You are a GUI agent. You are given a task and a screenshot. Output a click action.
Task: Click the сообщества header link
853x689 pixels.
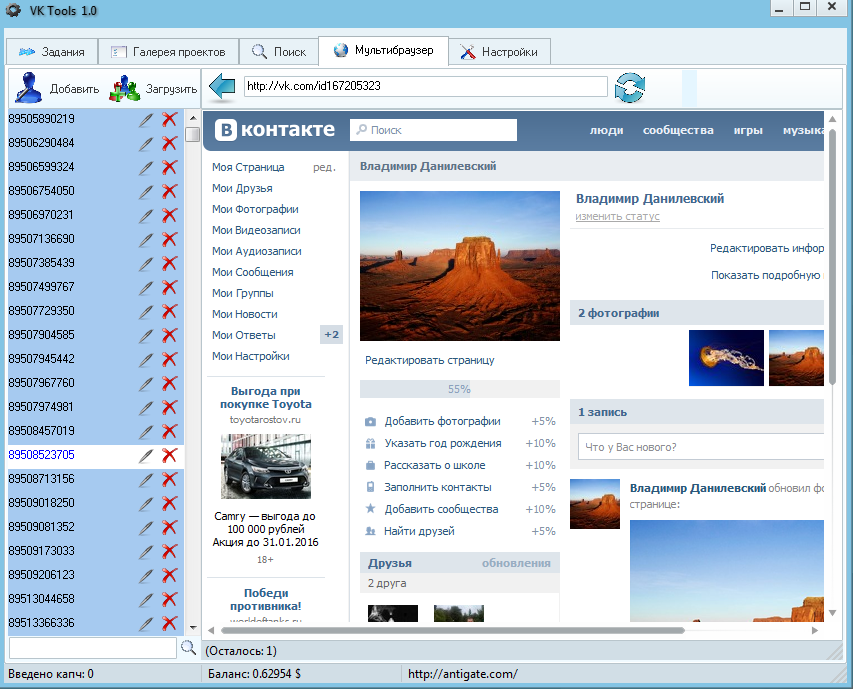678,130
